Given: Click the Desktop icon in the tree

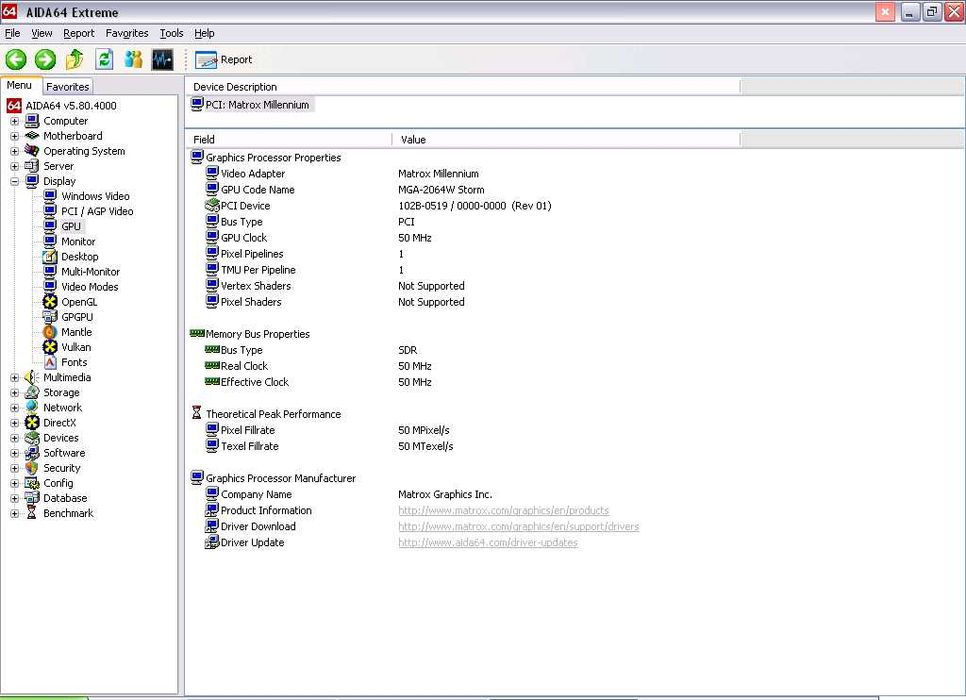Looking at the screenshot, I should pos(50,256).
